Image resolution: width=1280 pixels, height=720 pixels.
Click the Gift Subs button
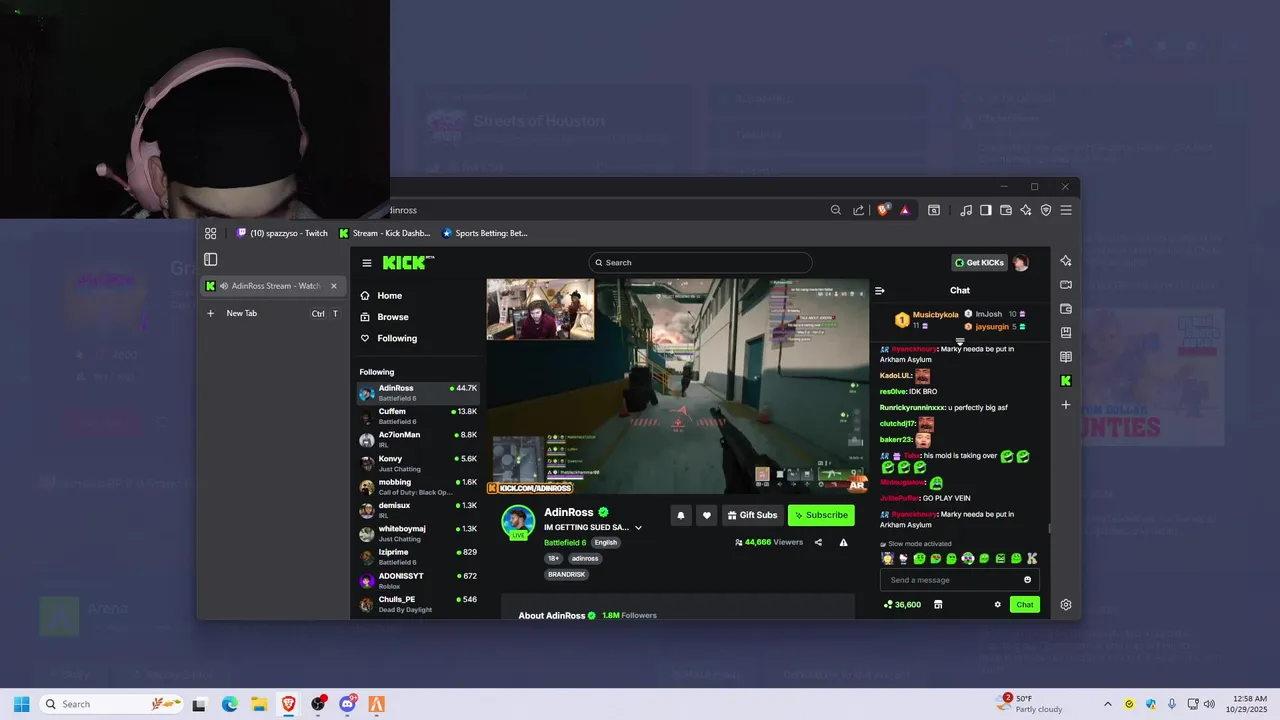click(x=752, y=515)
